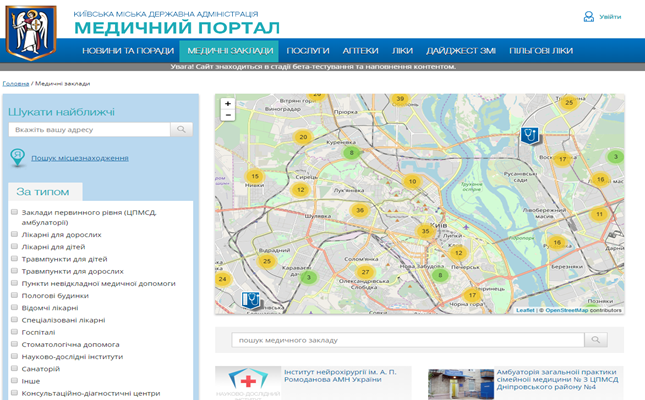Image resolution: width=645 pixels, height=400 pixels.
Task: Open map cluster 15 near Nyvky
Action: (x=255, y=176)
